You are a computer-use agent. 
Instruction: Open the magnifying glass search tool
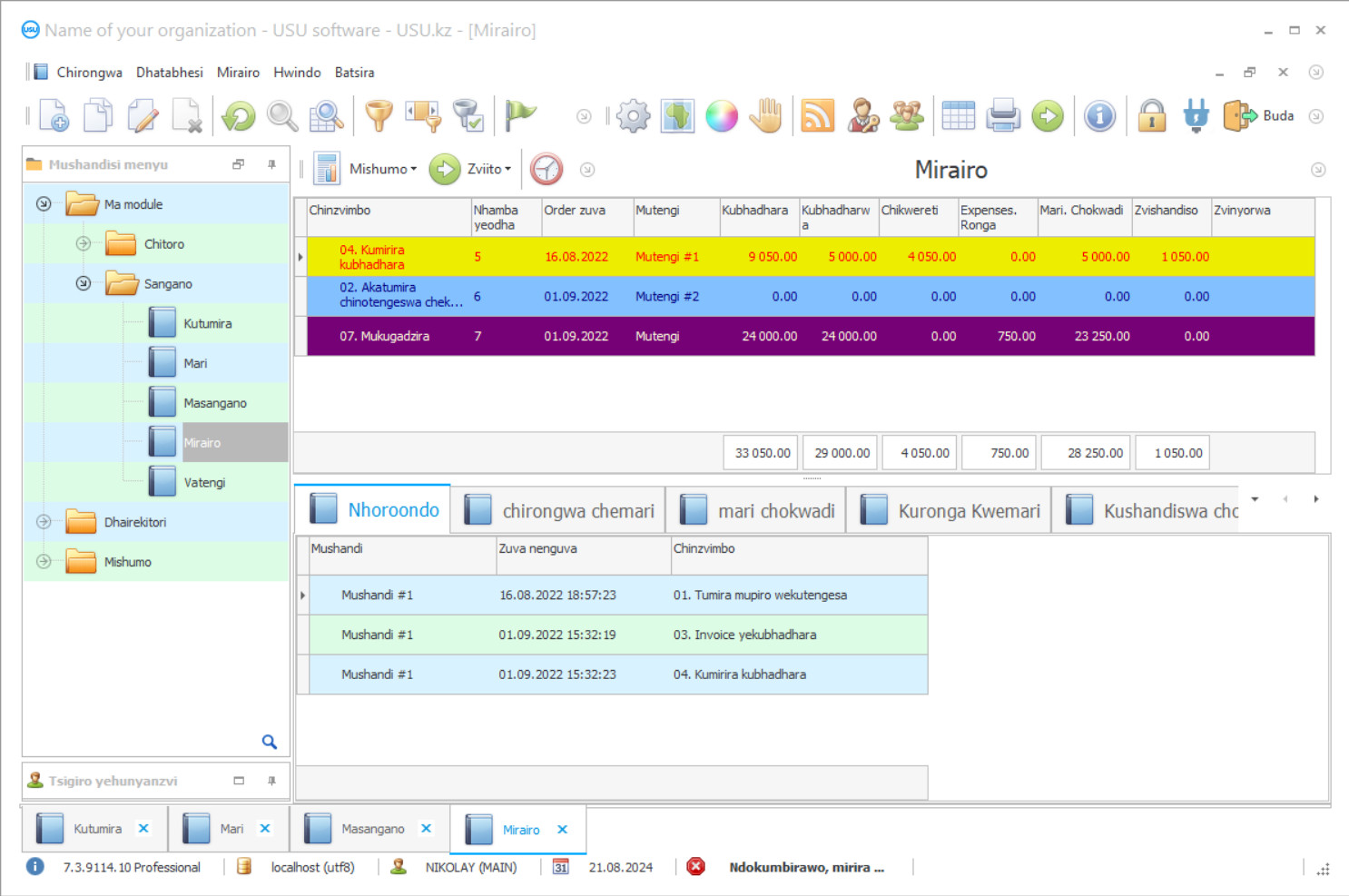[x=282, y=115]
